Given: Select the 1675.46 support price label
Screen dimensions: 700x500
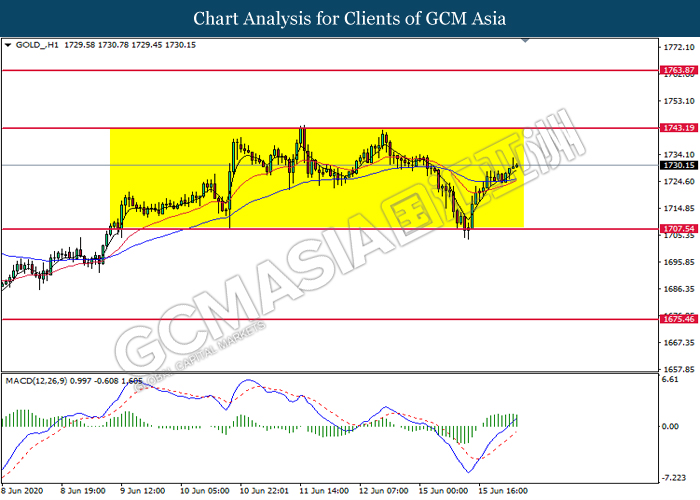Looking at the screenshot, I should coord(679,319).
